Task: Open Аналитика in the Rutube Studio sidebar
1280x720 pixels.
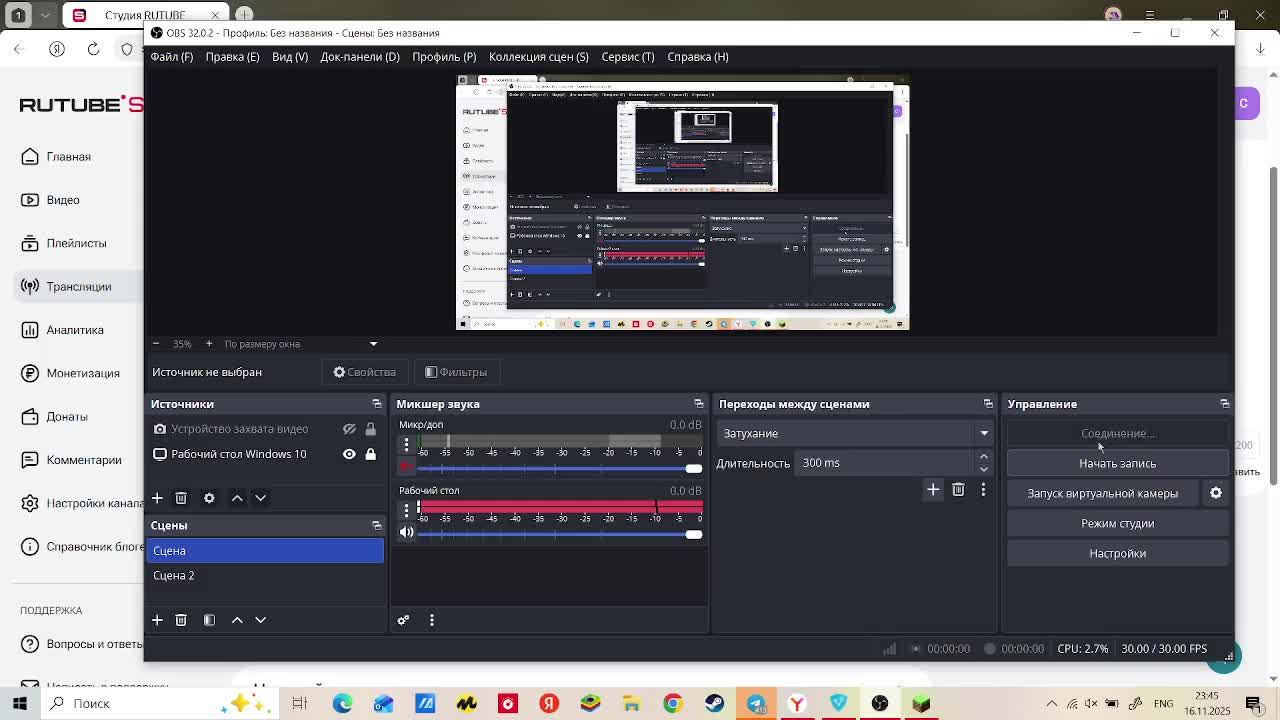Action: [75, 330]
